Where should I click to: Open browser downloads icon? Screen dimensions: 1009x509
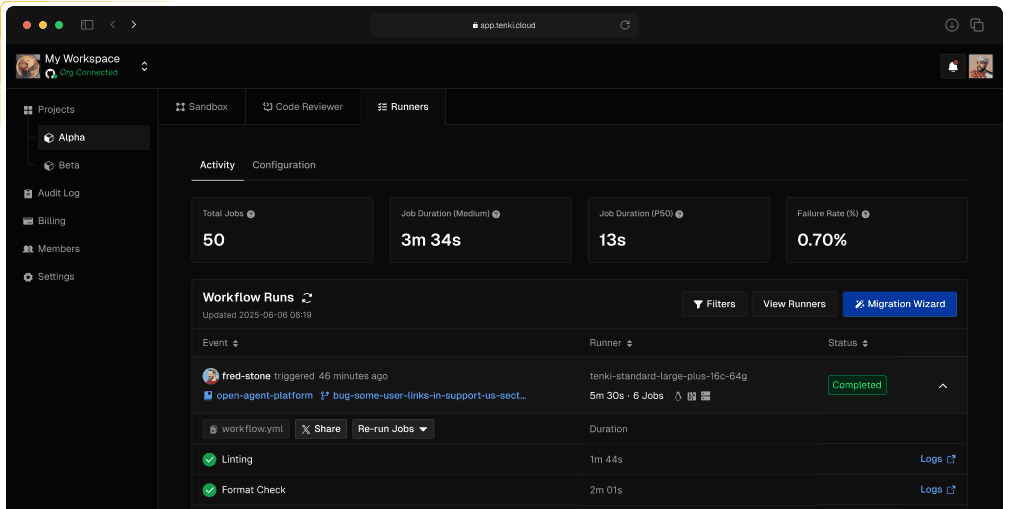pyautogui.click(x=952, y=24)
